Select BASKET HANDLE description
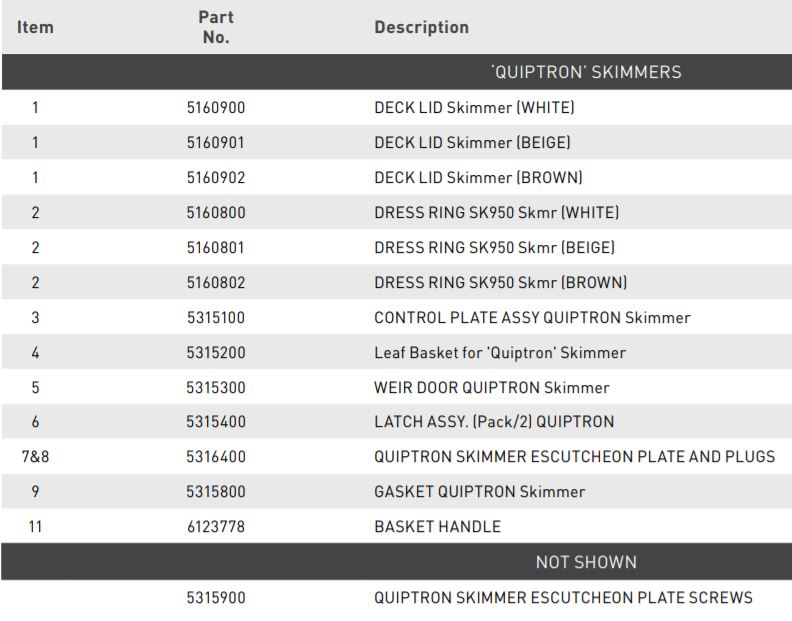 (437, 527)
